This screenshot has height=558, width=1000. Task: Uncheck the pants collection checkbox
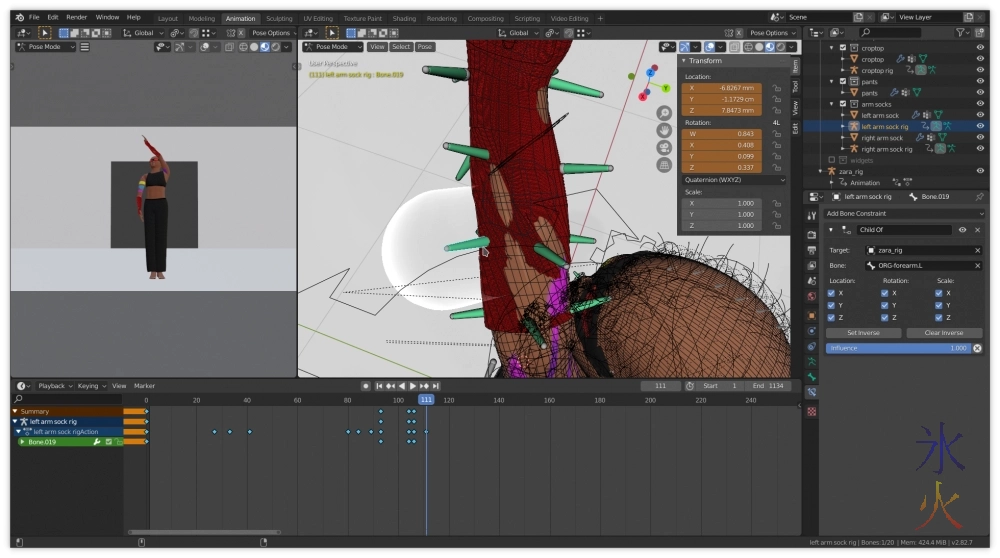point(843,82)
